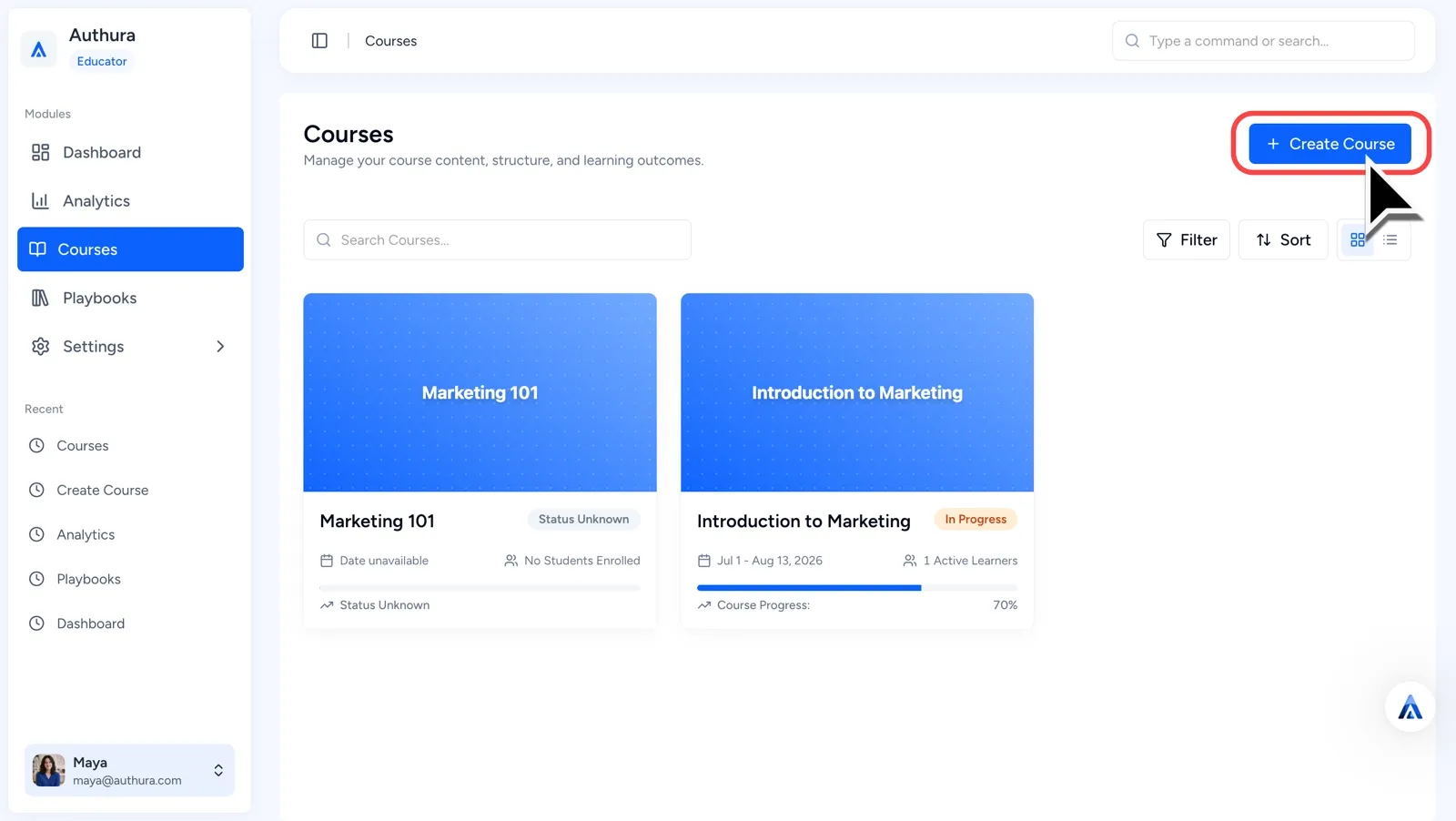Open recent Dashboard link
The width and height of the screenshot is (1456, 821).
pyautogui.click(x=90, y=623)
